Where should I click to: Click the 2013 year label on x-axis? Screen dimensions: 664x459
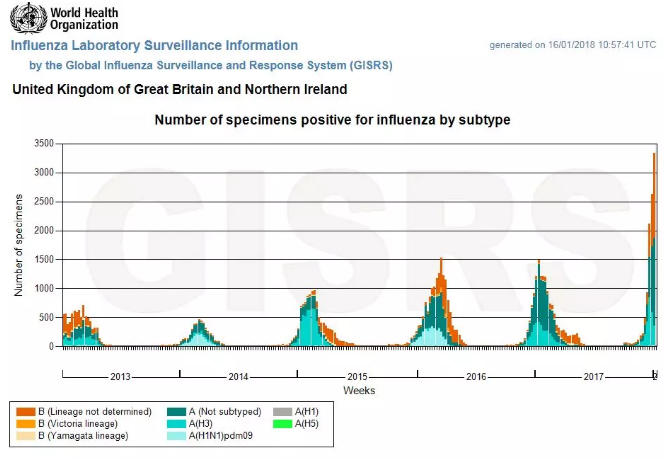120,377
